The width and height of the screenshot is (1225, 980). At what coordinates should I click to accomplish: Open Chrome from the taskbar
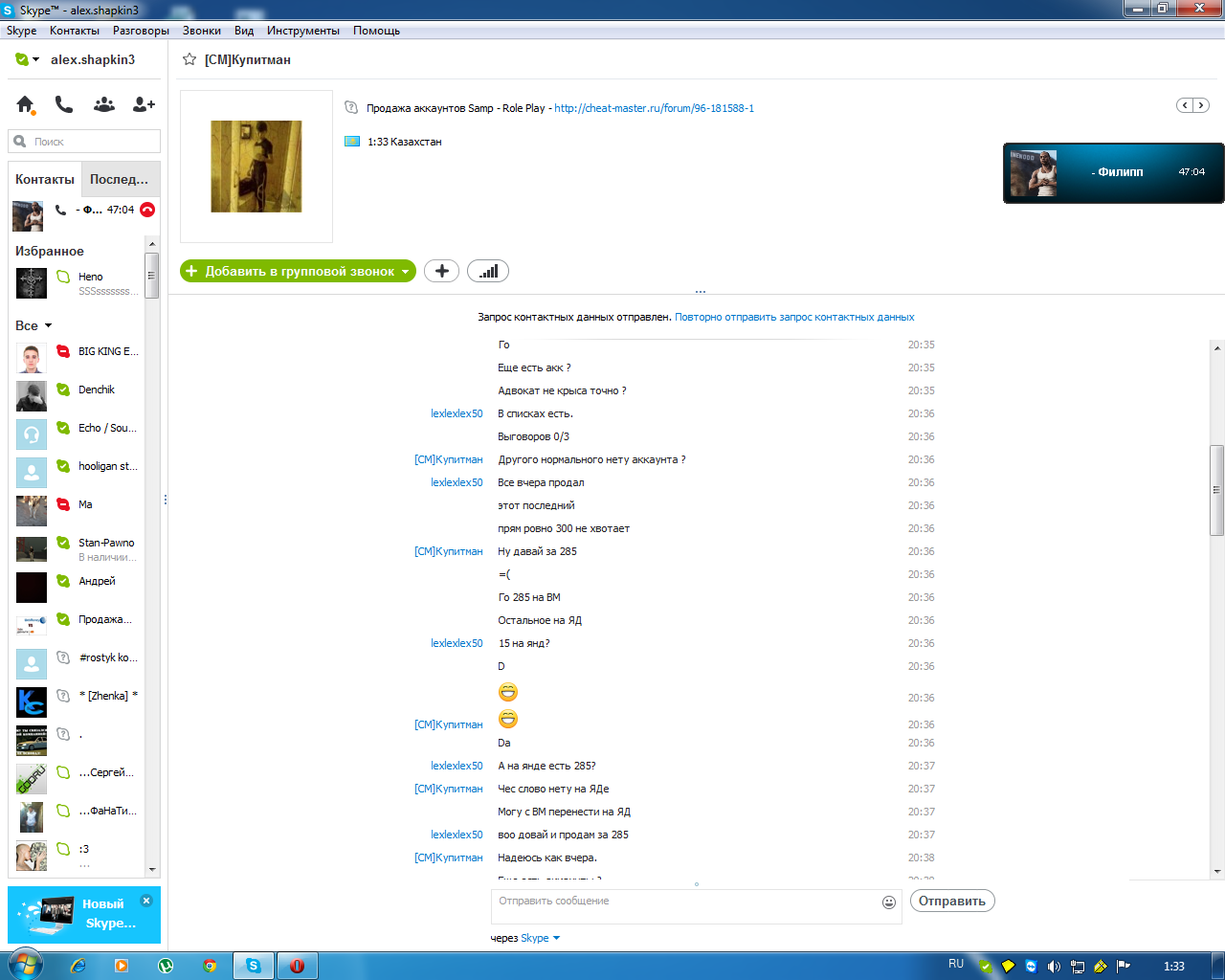tap(210, 966)
